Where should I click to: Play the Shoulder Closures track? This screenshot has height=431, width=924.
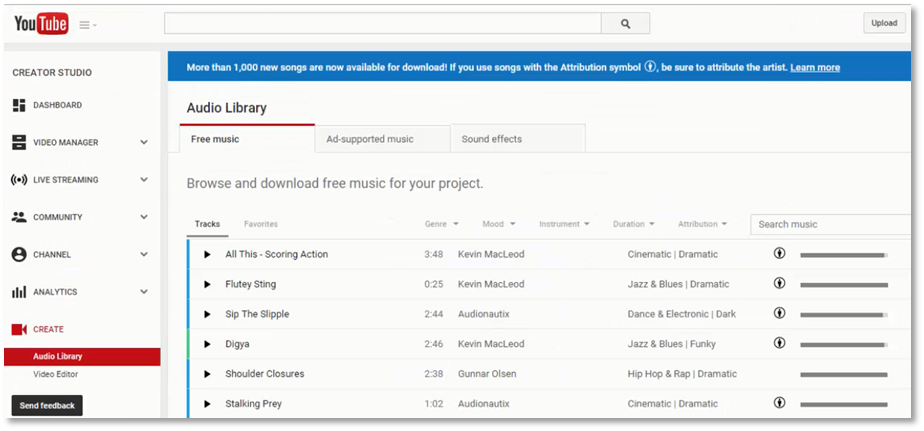point(207,374)
